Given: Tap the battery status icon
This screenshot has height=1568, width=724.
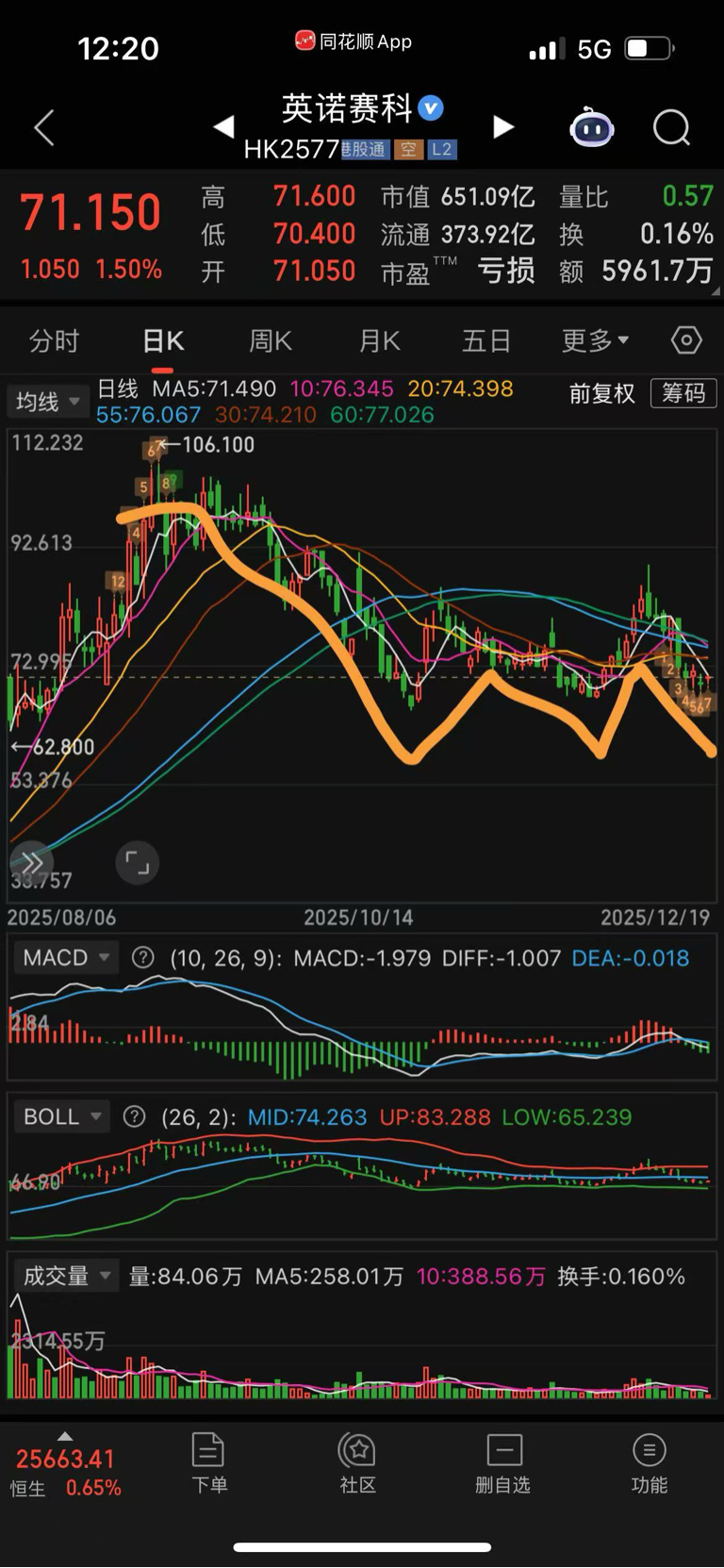Looking at the screenshot, I should coord(650,48).
